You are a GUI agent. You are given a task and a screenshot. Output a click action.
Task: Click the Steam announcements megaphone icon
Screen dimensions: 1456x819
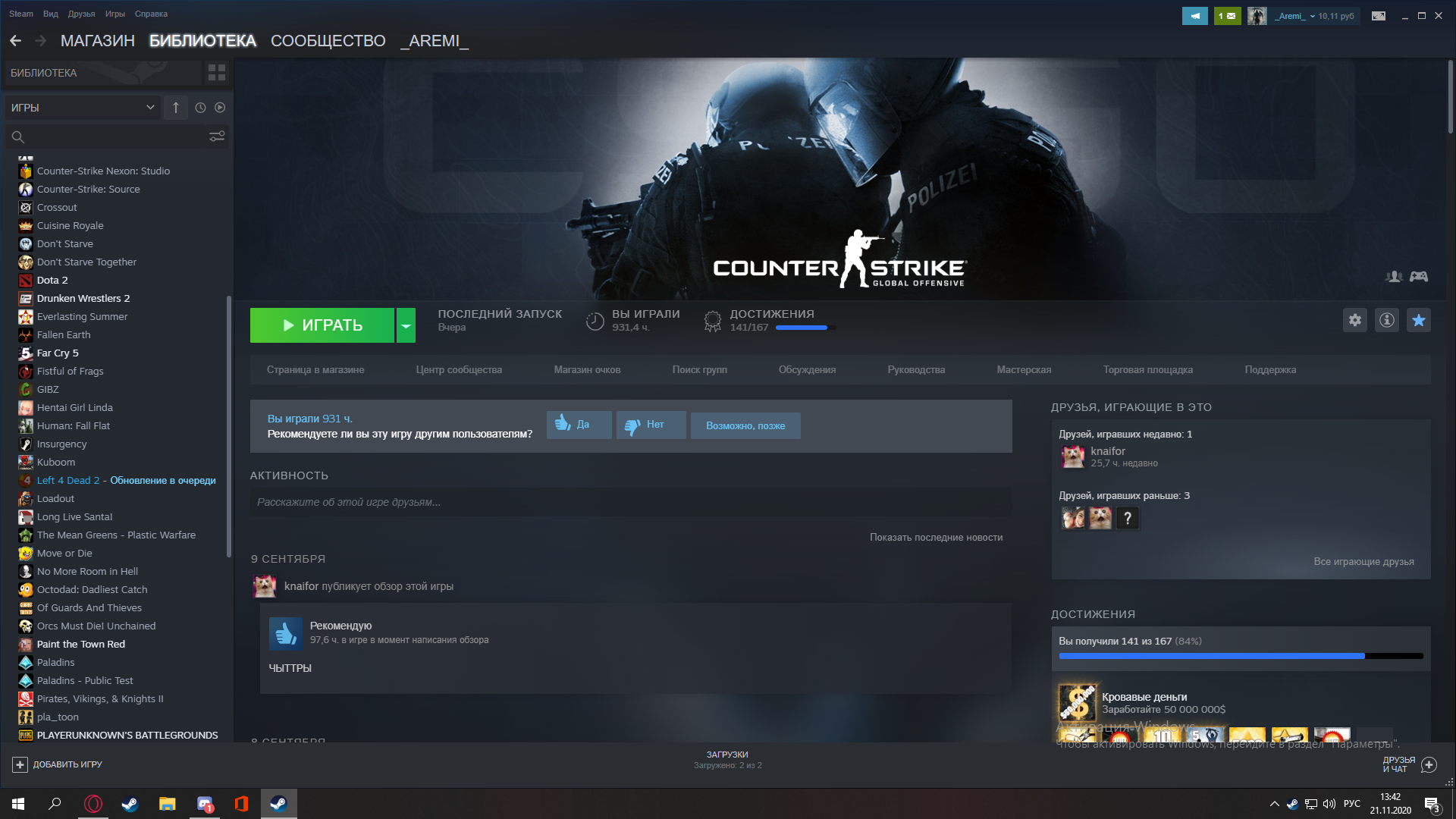[1195, 15]
